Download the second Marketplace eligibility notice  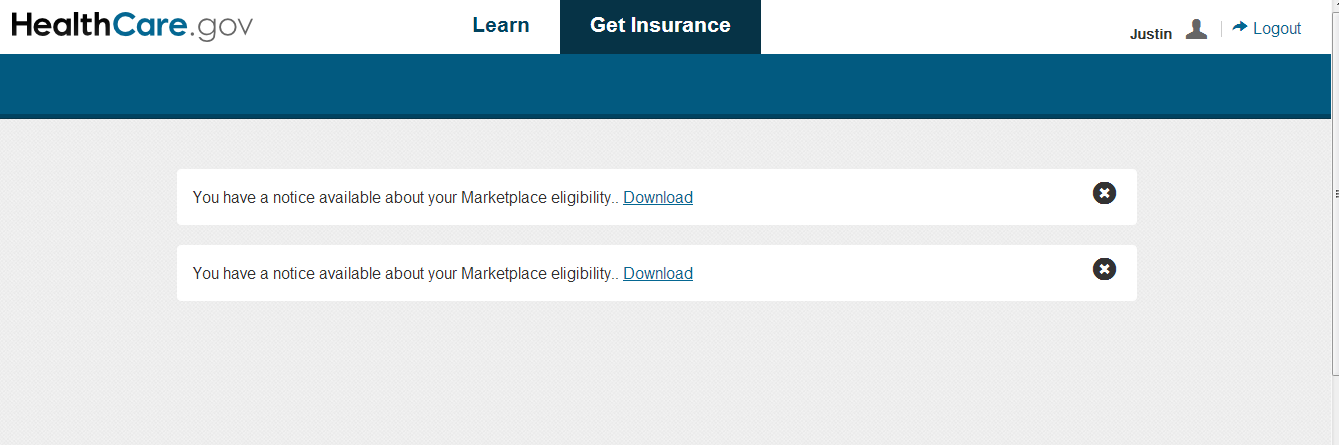click(657, 274)
